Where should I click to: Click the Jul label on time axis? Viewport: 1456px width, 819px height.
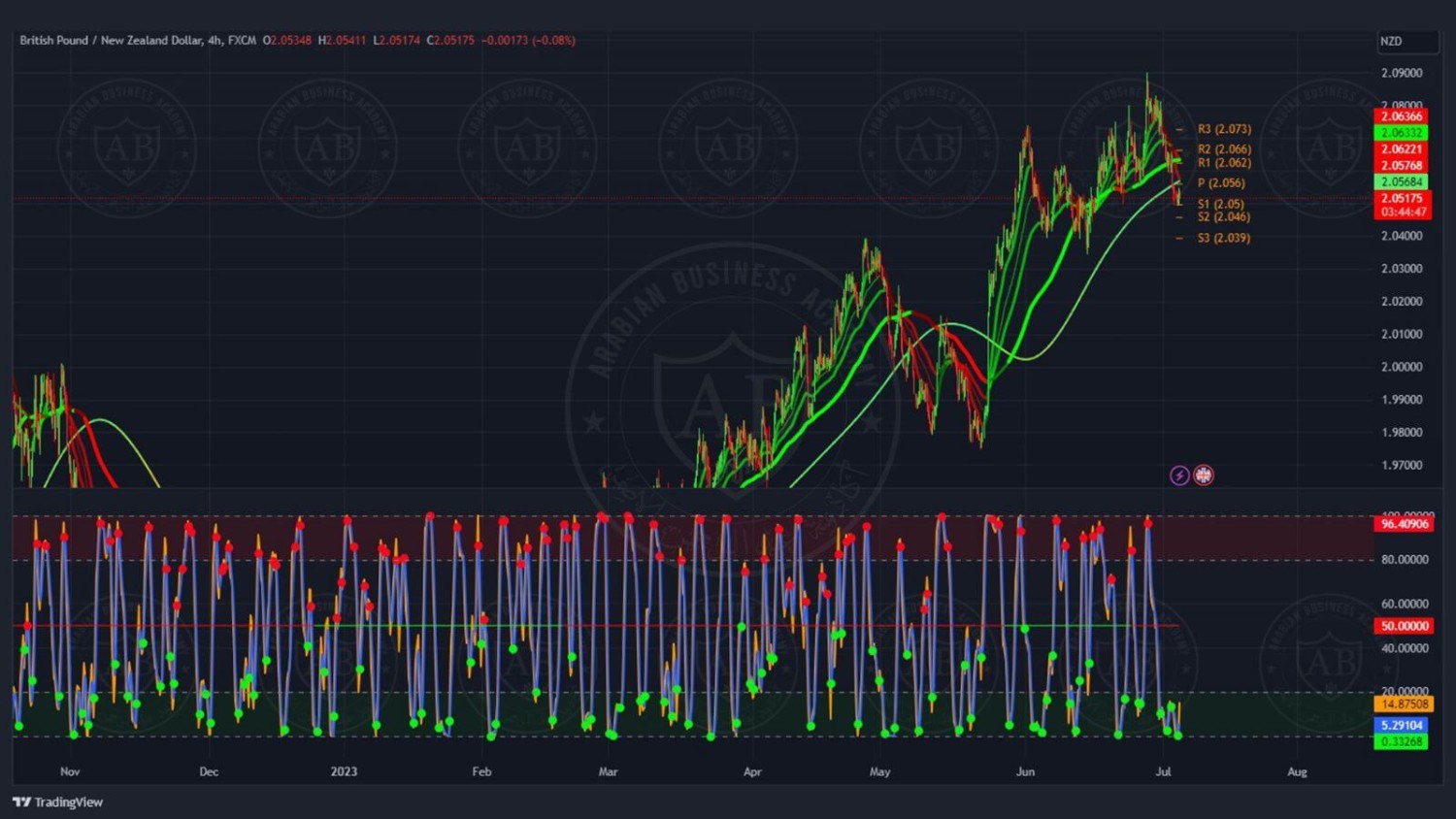[x=1163, y=772]
